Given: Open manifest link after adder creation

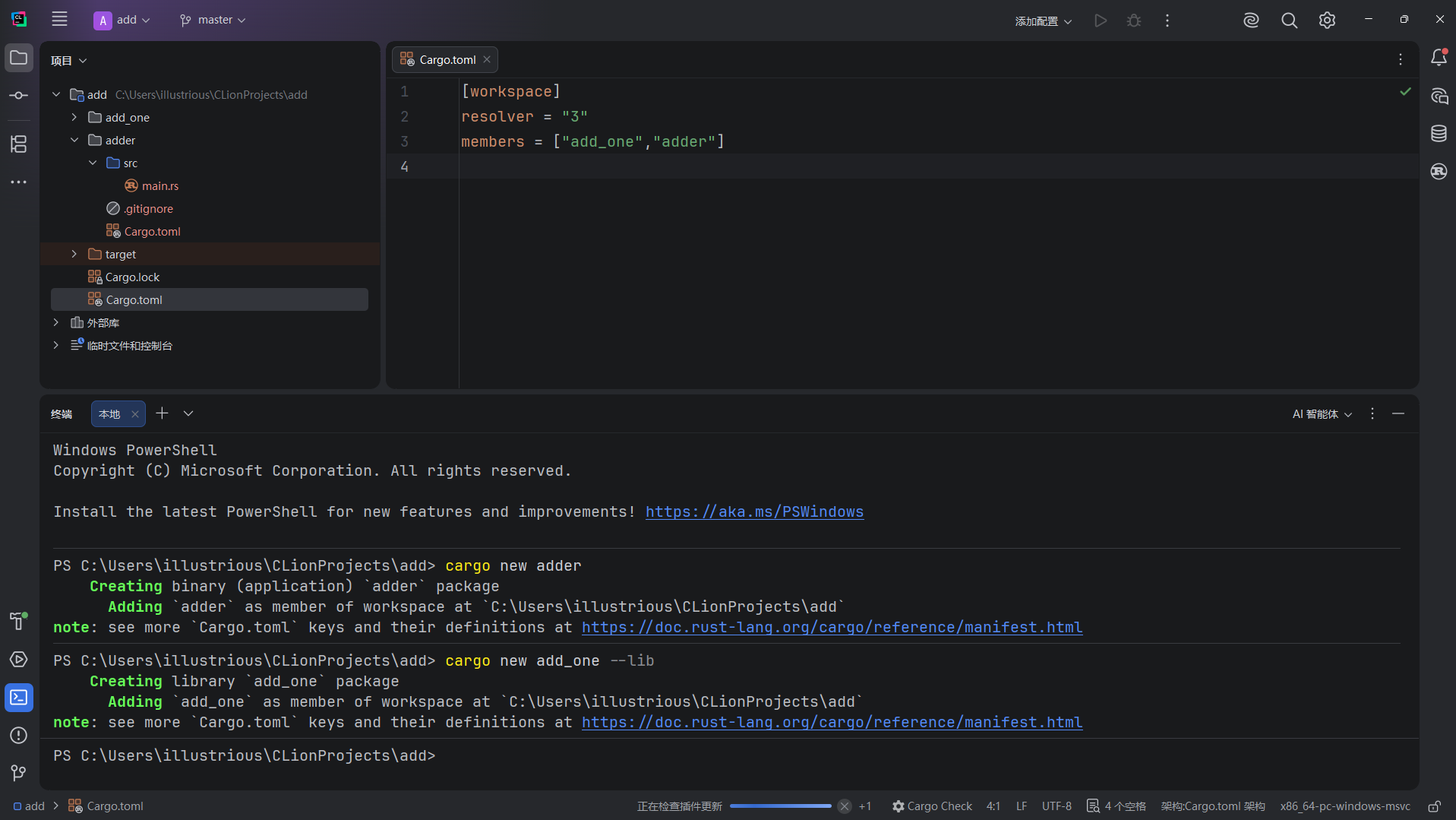Looking at the screenshot, I should pyautogui.click(x=832, y=628).
